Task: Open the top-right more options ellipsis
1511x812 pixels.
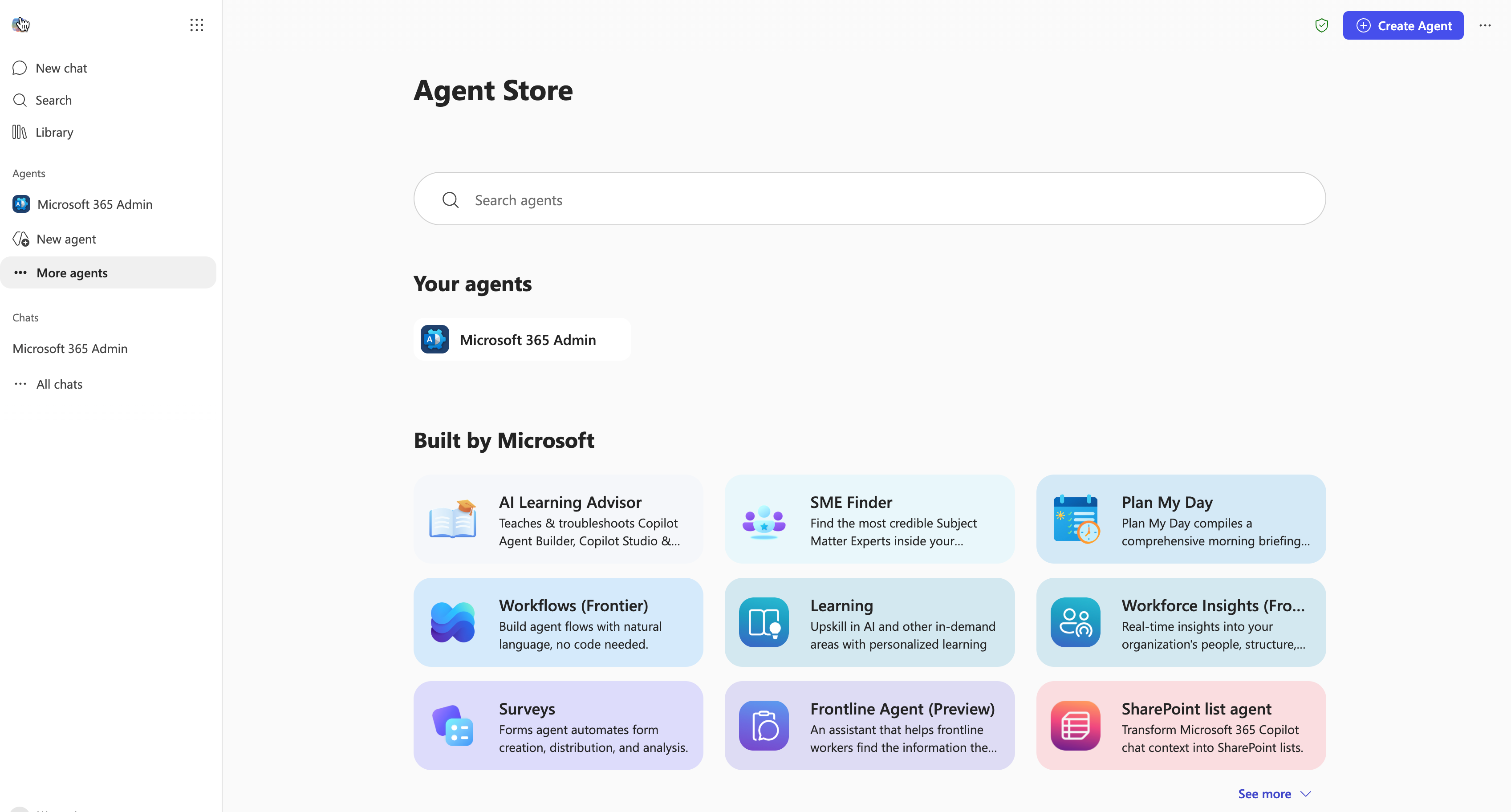Action: [1485, 25]
